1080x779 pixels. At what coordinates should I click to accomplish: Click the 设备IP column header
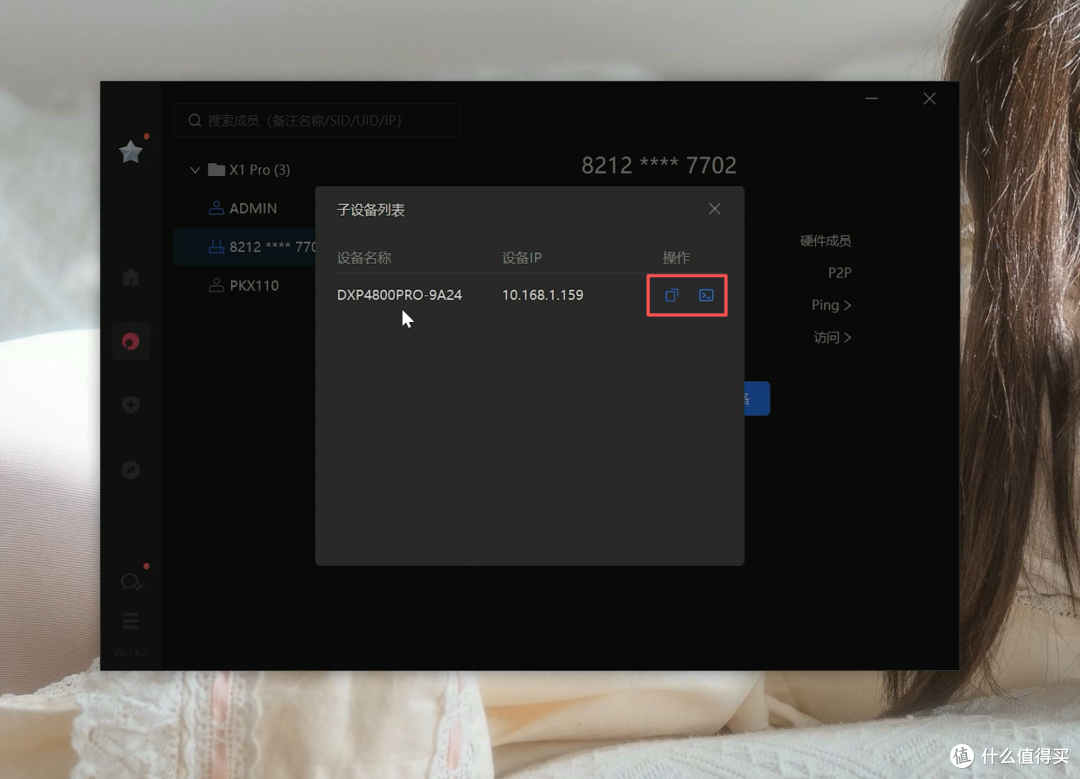(521, 258)
